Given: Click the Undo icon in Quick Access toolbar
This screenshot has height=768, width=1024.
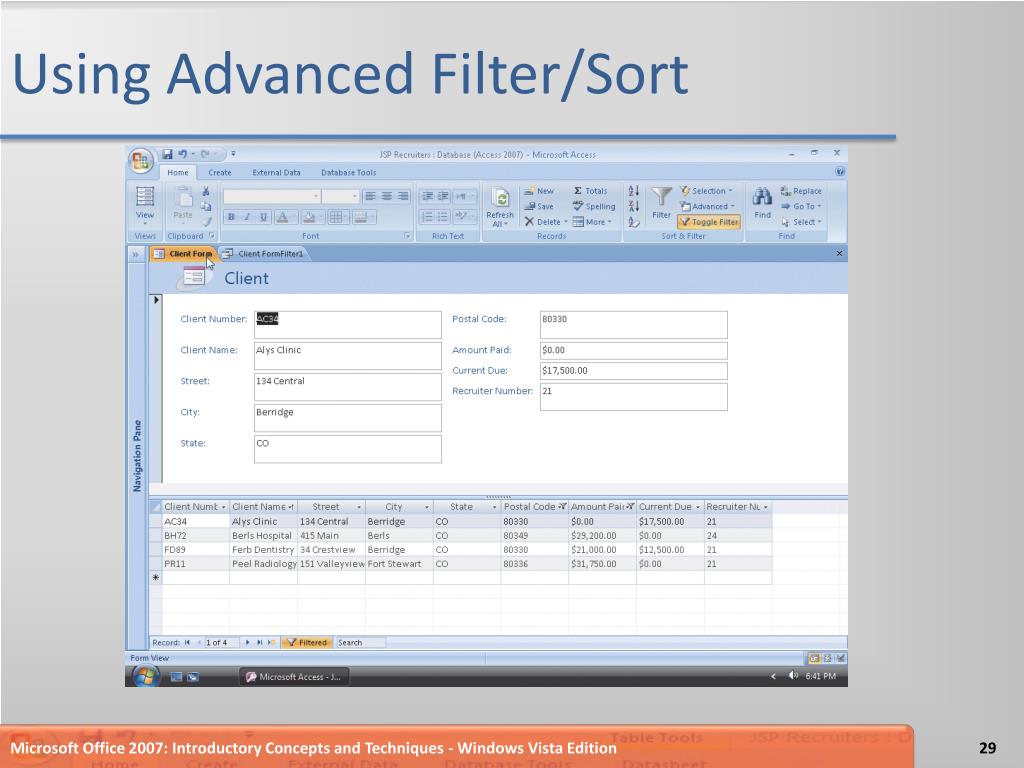Looking at the screenshot, I should tap(183, 154).
